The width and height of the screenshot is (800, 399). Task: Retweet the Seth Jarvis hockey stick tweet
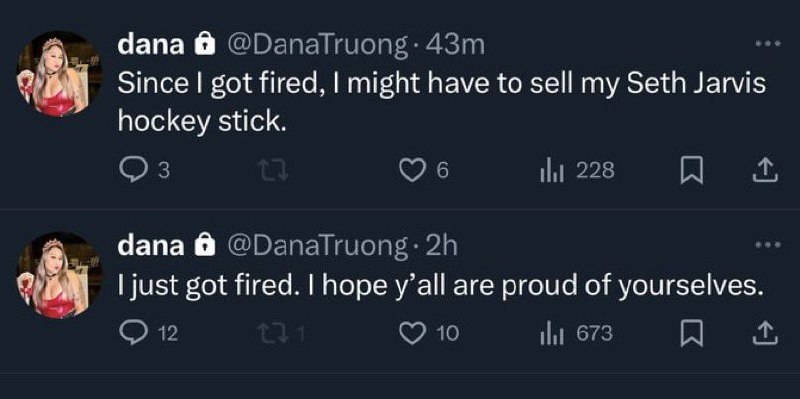(272, 170)
